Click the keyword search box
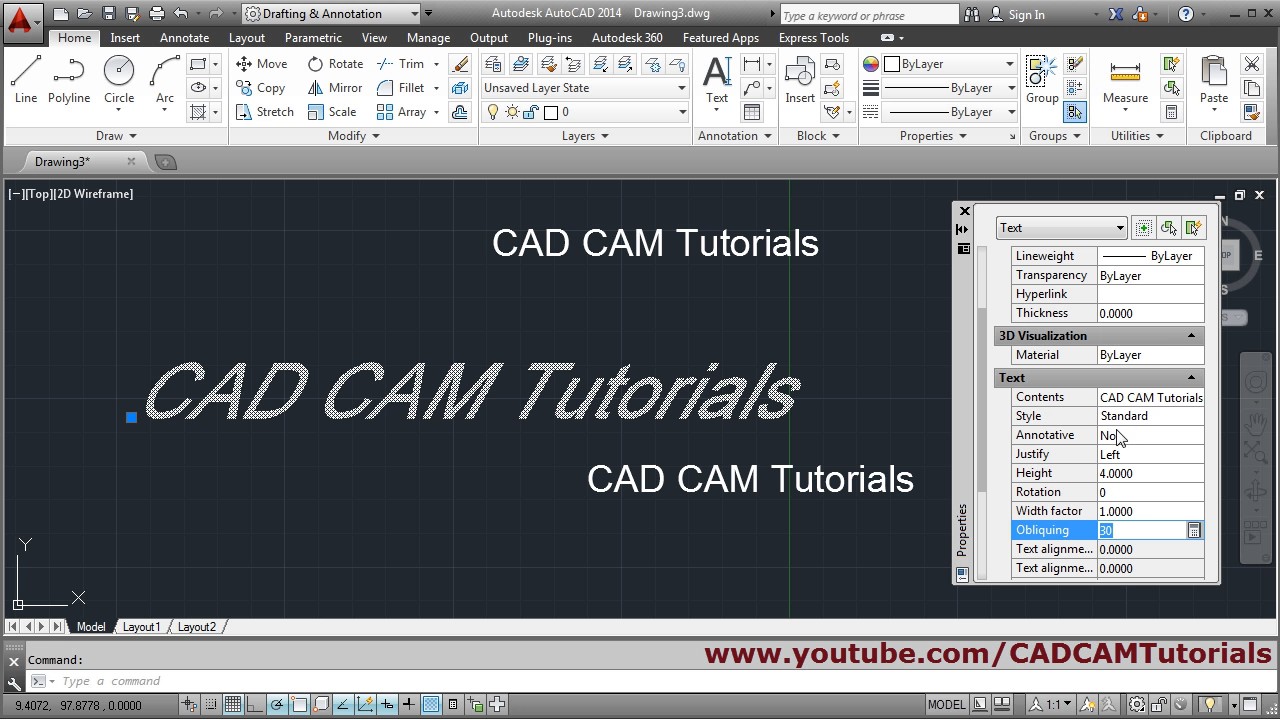Image resolution: width=1280 pixels, height=720 pixels. pos(868,15)
